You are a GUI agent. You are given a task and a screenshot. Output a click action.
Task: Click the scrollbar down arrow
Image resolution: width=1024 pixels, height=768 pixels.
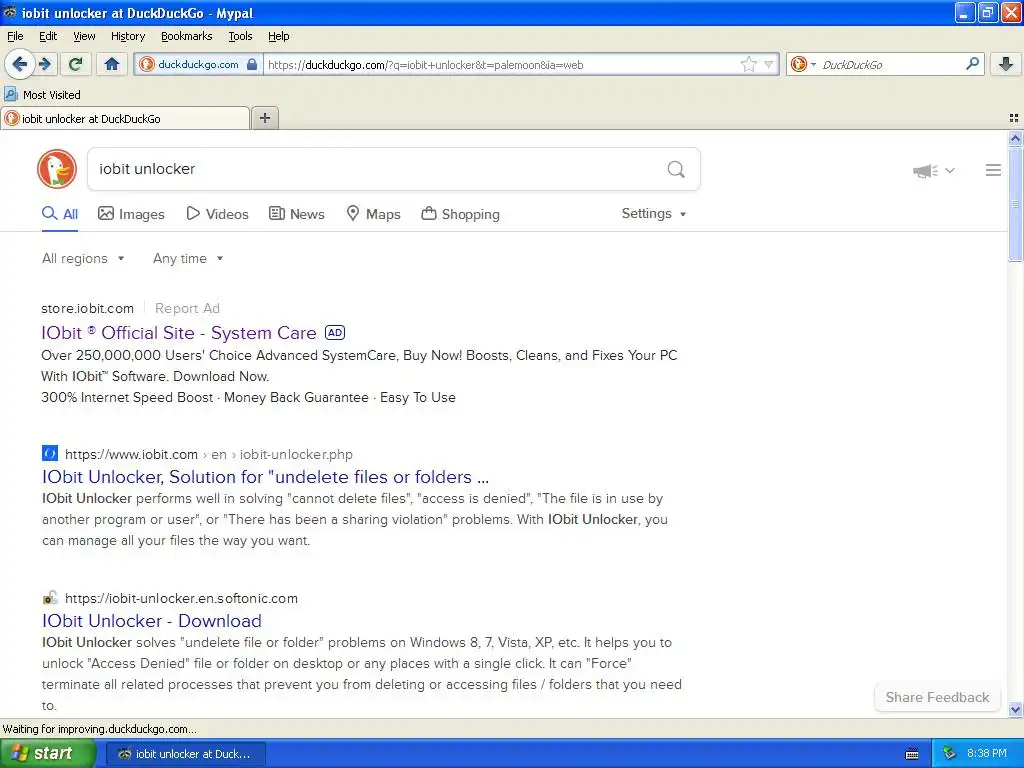coord(1015,709)
